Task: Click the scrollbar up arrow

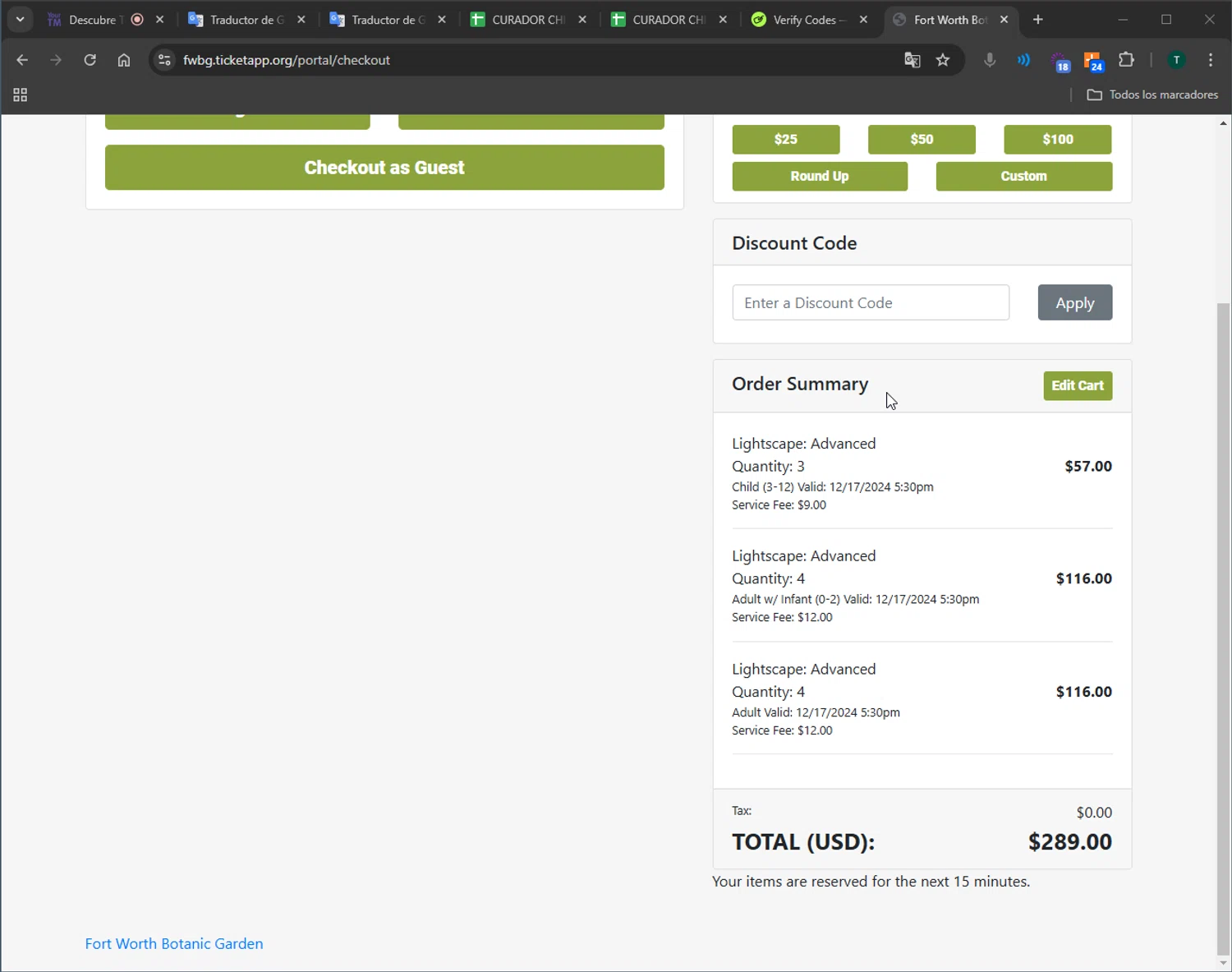Action: click(1224, 123)
